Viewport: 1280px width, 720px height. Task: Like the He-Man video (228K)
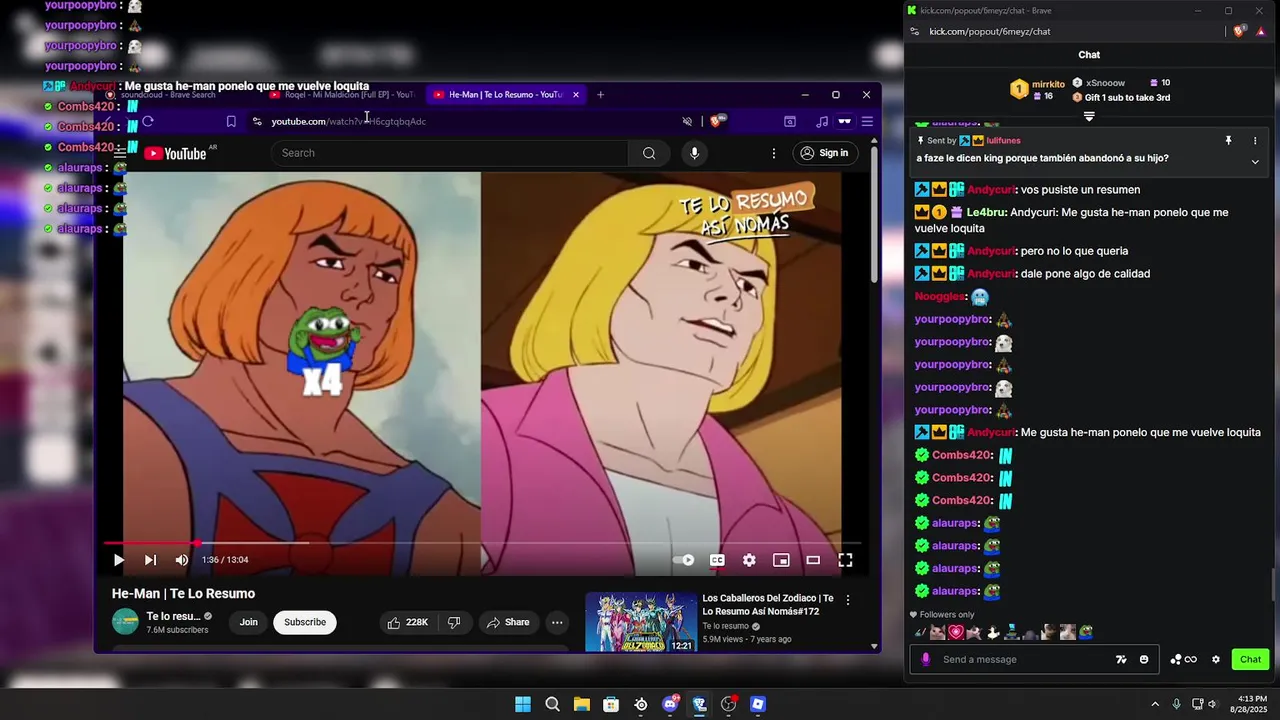click(408, 622)
